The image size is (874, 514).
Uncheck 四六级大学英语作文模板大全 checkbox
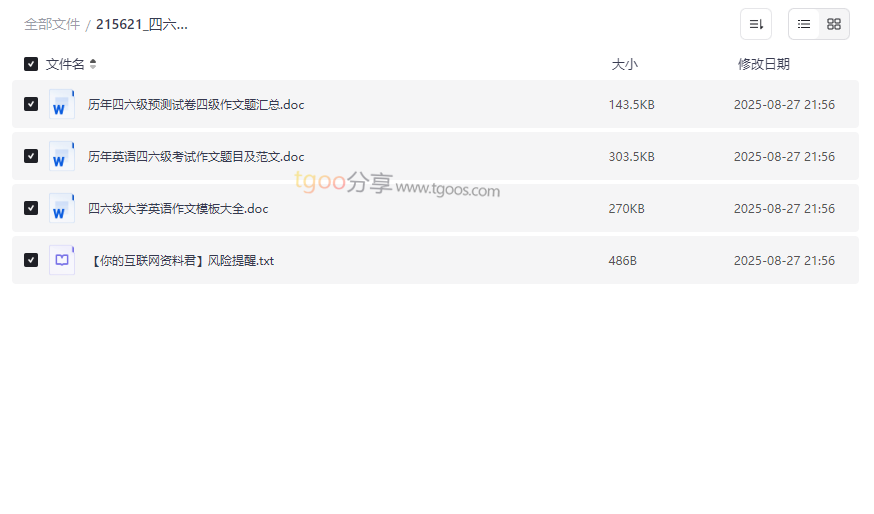click(x=31, y=208)
